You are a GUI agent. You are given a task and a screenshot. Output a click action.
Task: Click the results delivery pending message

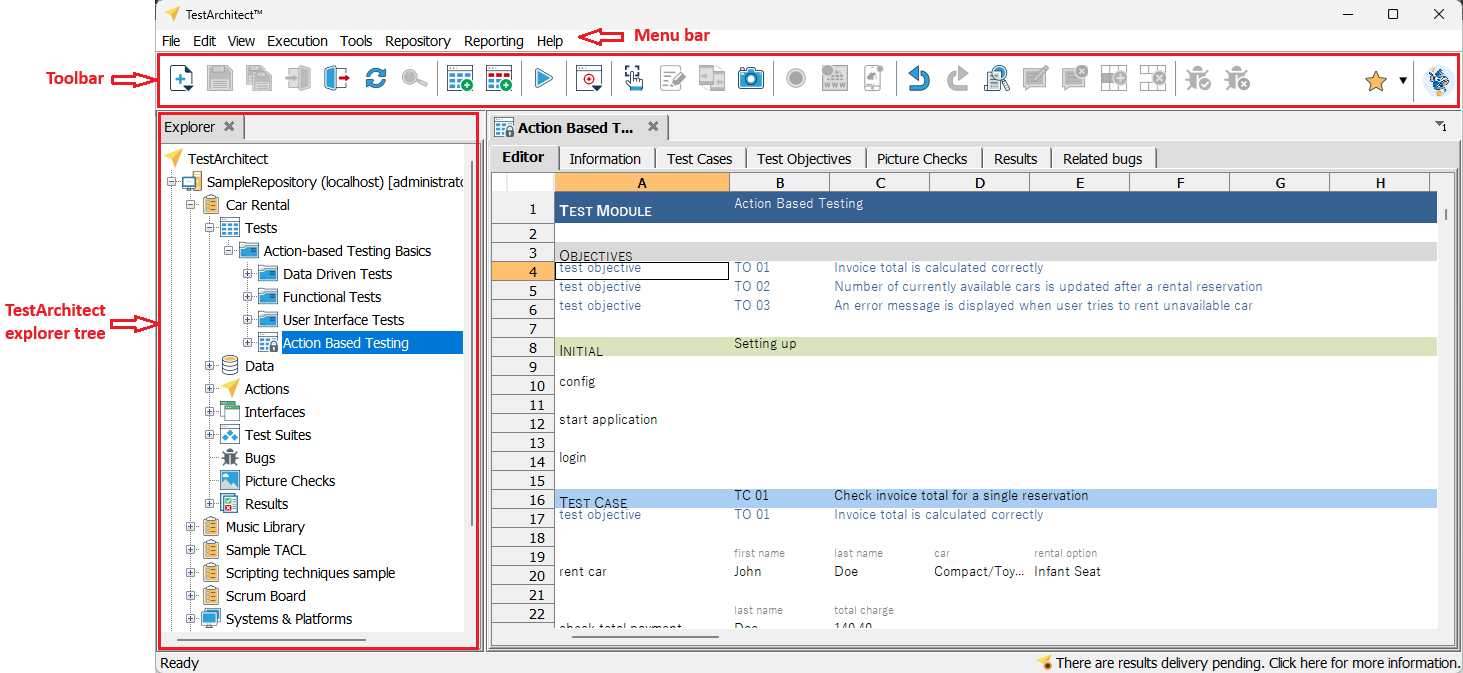[1256, 663]
